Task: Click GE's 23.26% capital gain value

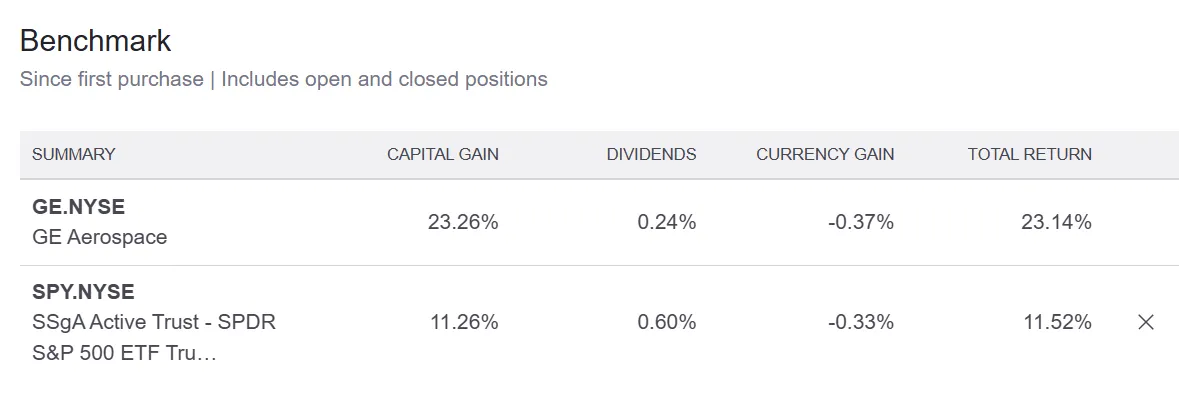Action: pyautogui.click(x=463, y=222)
